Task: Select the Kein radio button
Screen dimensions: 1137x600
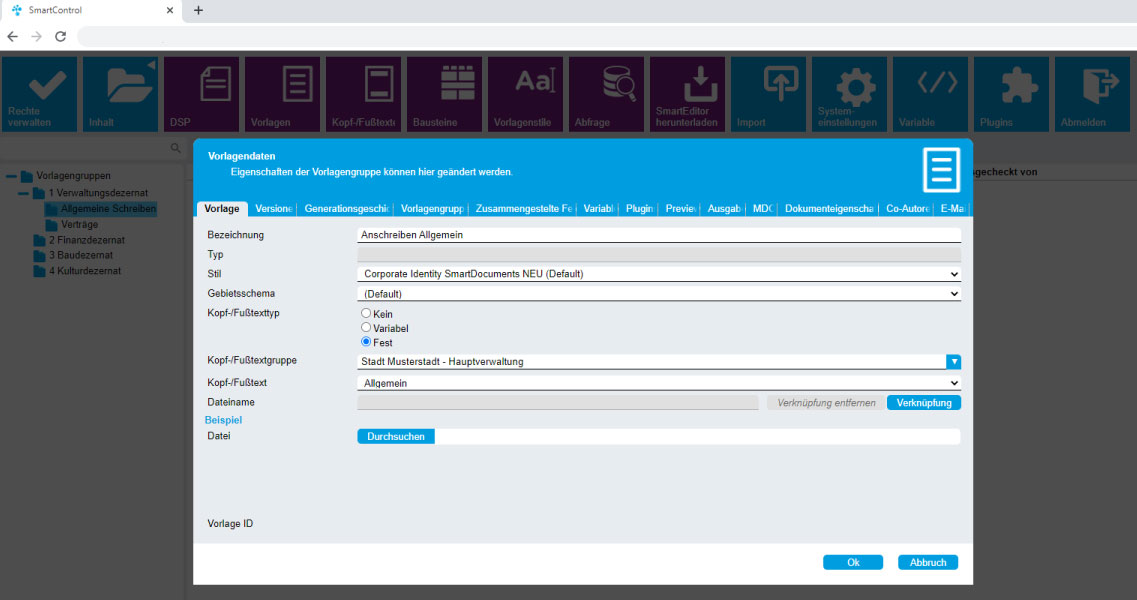Action: 366,314
